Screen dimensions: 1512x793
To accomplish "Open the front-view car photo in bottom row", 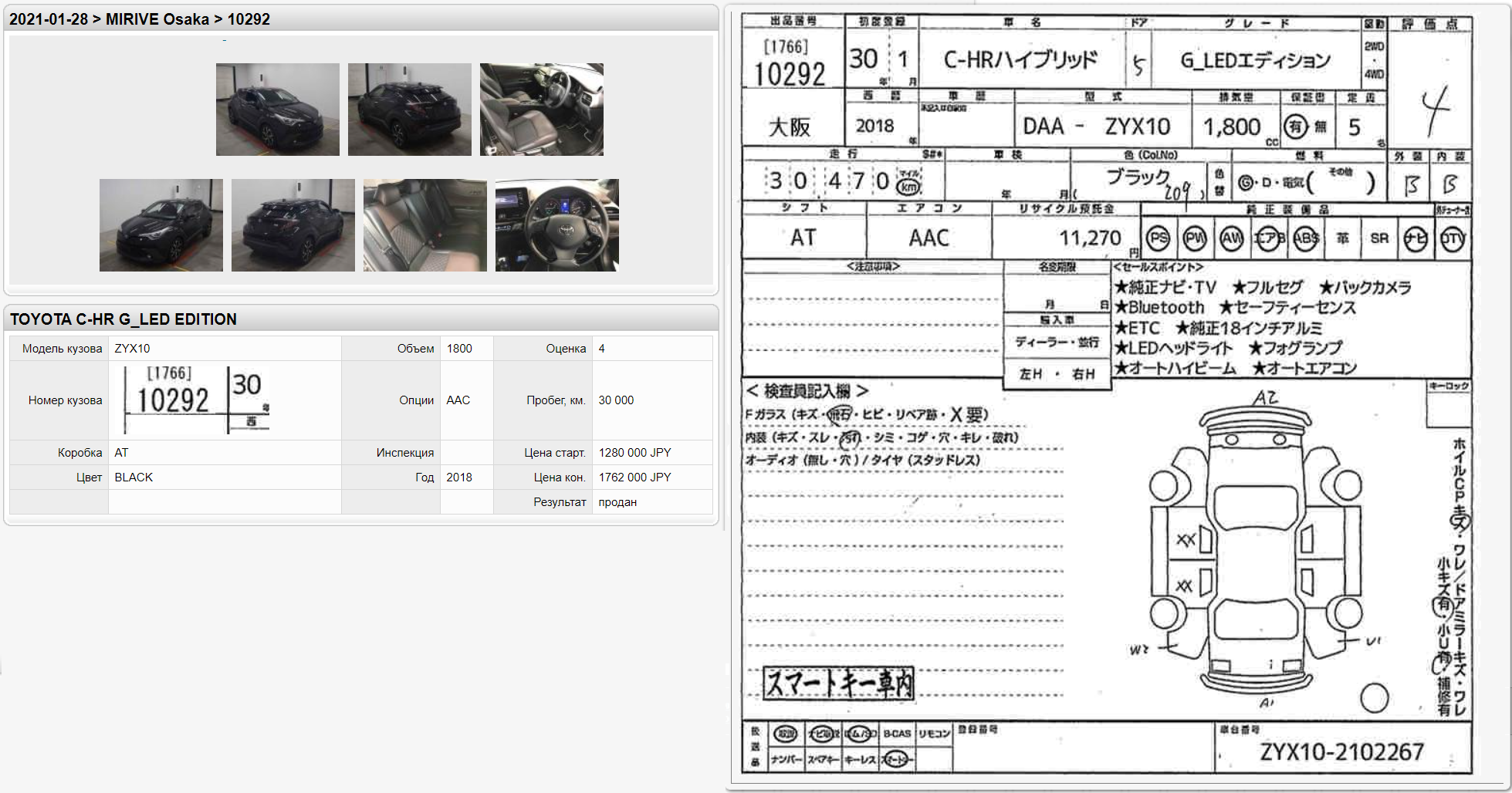I will tap(161, 225).
